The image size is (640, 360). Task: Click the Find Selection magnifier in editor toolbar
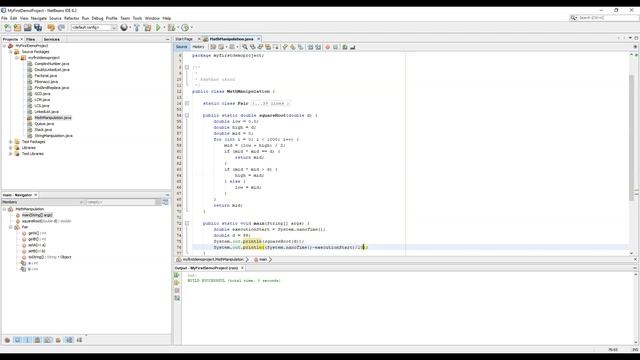pyautogui.click(x=245, y=47)
